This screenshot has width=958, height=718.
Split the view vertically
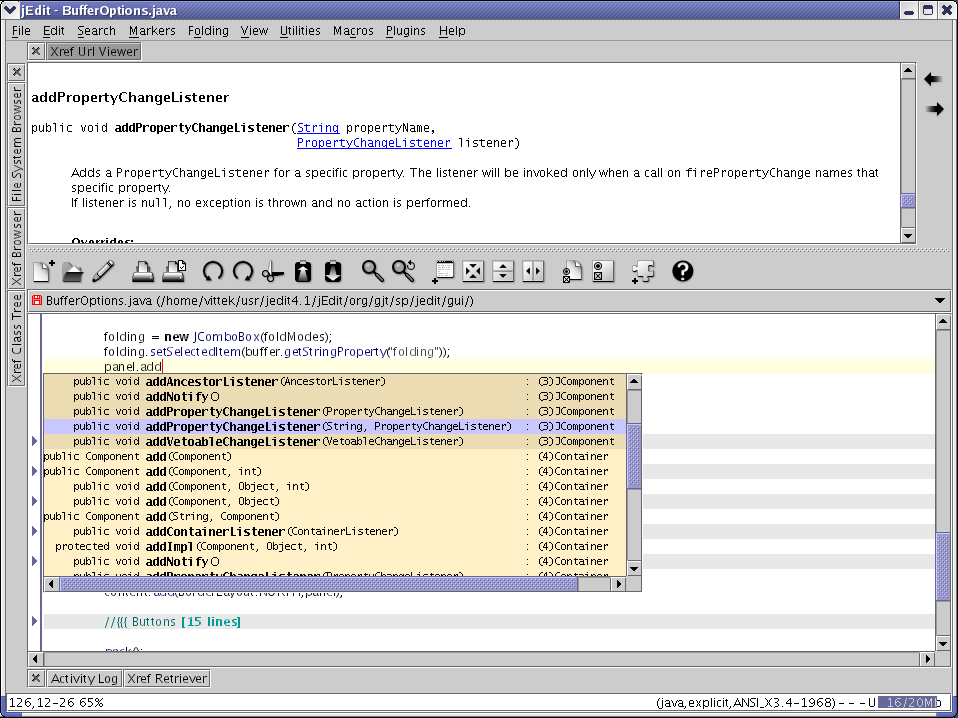533,271
